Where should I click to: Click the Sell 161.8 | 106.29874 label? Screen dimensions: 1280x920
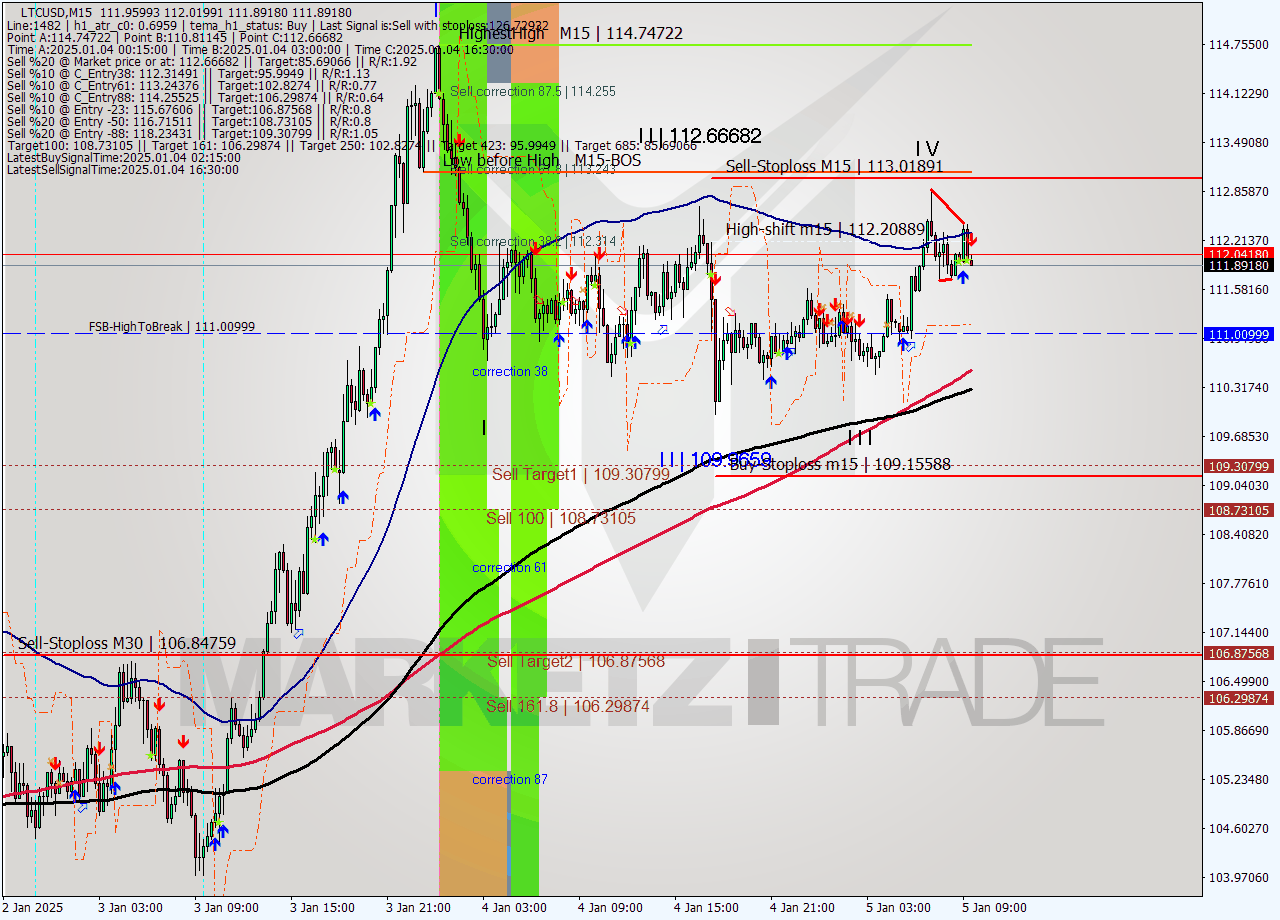coord(568,706)
